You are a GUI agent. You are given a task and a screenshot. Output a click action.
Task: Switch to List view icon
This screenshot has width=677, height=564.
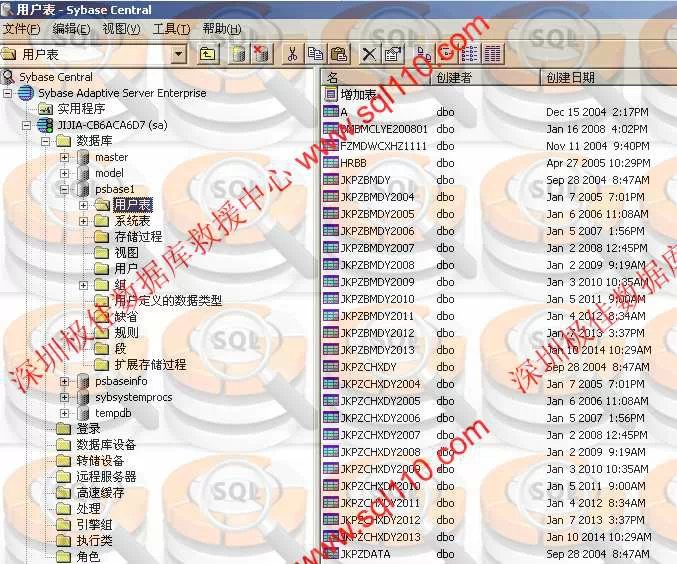click(x=469, y=54)
